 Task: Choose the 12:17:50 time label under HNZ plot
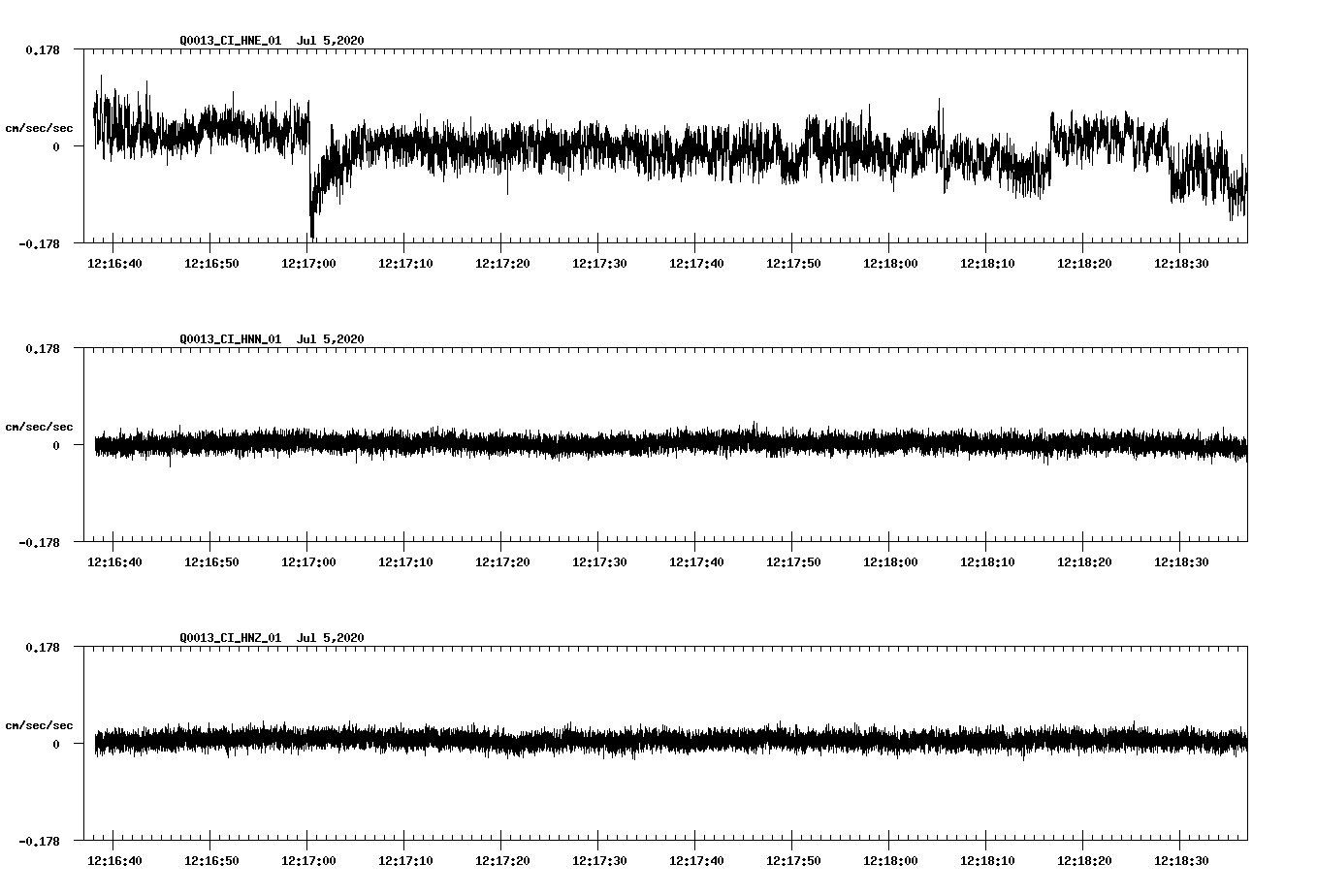tap(793, 861)
